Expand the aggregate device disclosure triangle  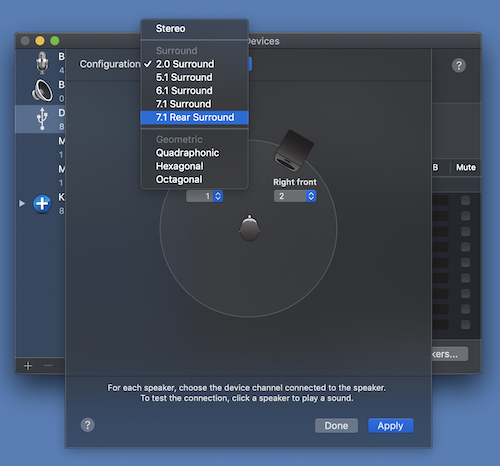[x=22, y=203]
